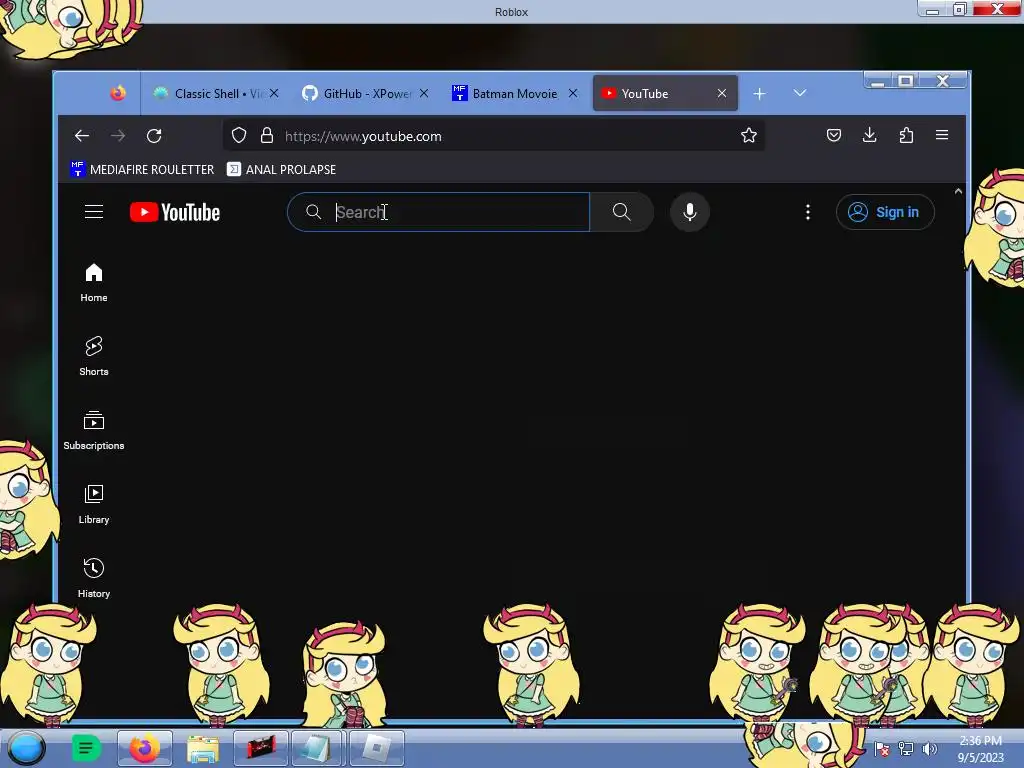This screenshot has width=1024, height=768.
Task: Open volume control in system tray
Action: [x=929, y=748]
